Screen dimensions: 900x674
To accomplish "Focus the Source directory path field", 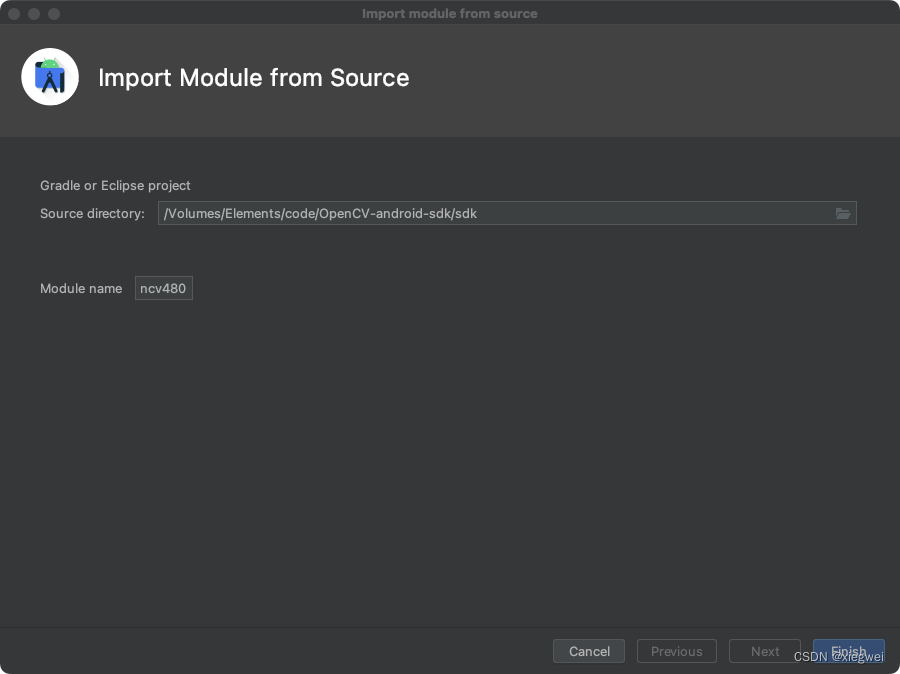I will click(507, 213).
